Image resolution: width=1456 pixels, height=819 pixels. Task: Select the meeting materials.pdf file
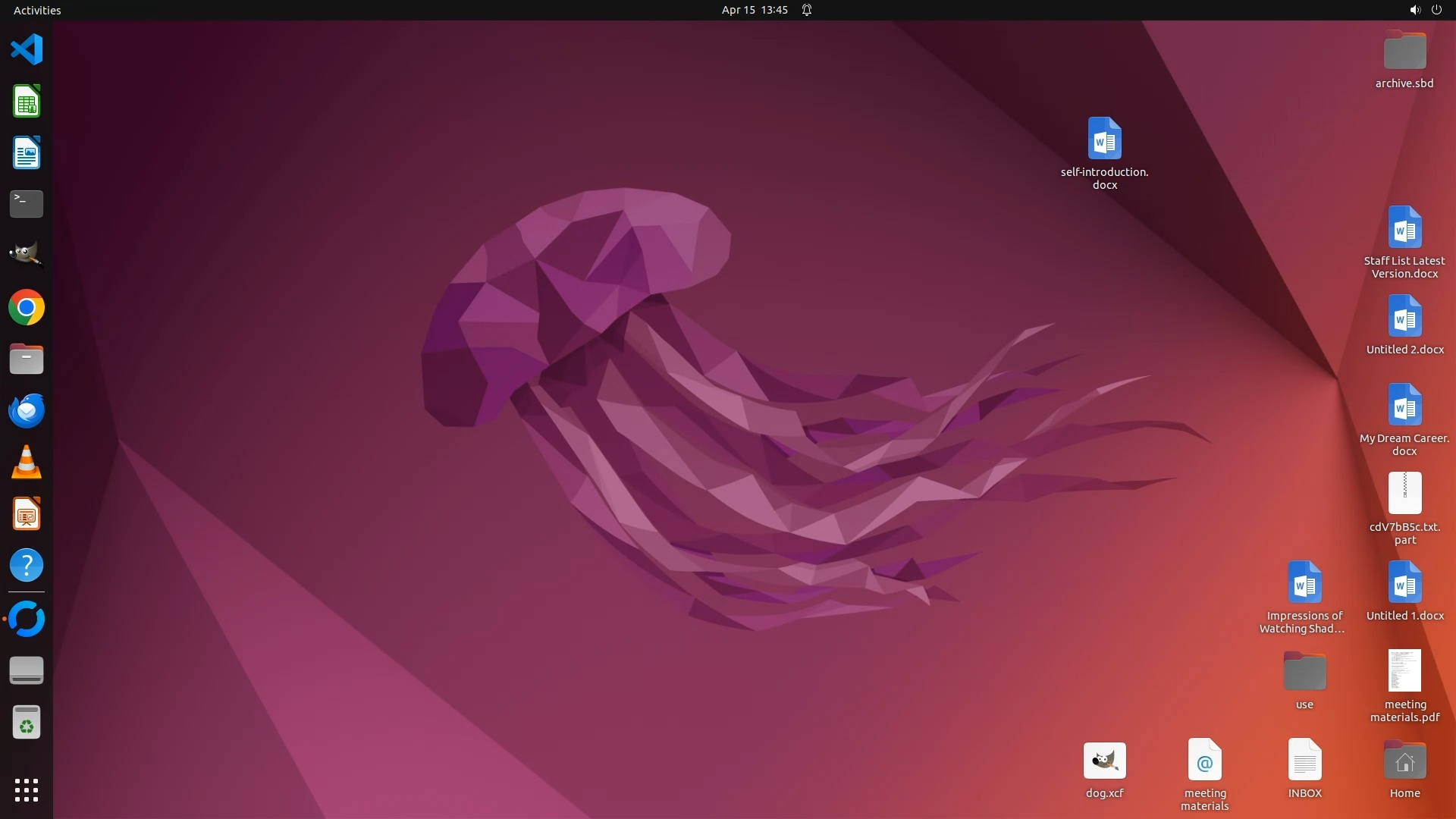point(1404,671)
